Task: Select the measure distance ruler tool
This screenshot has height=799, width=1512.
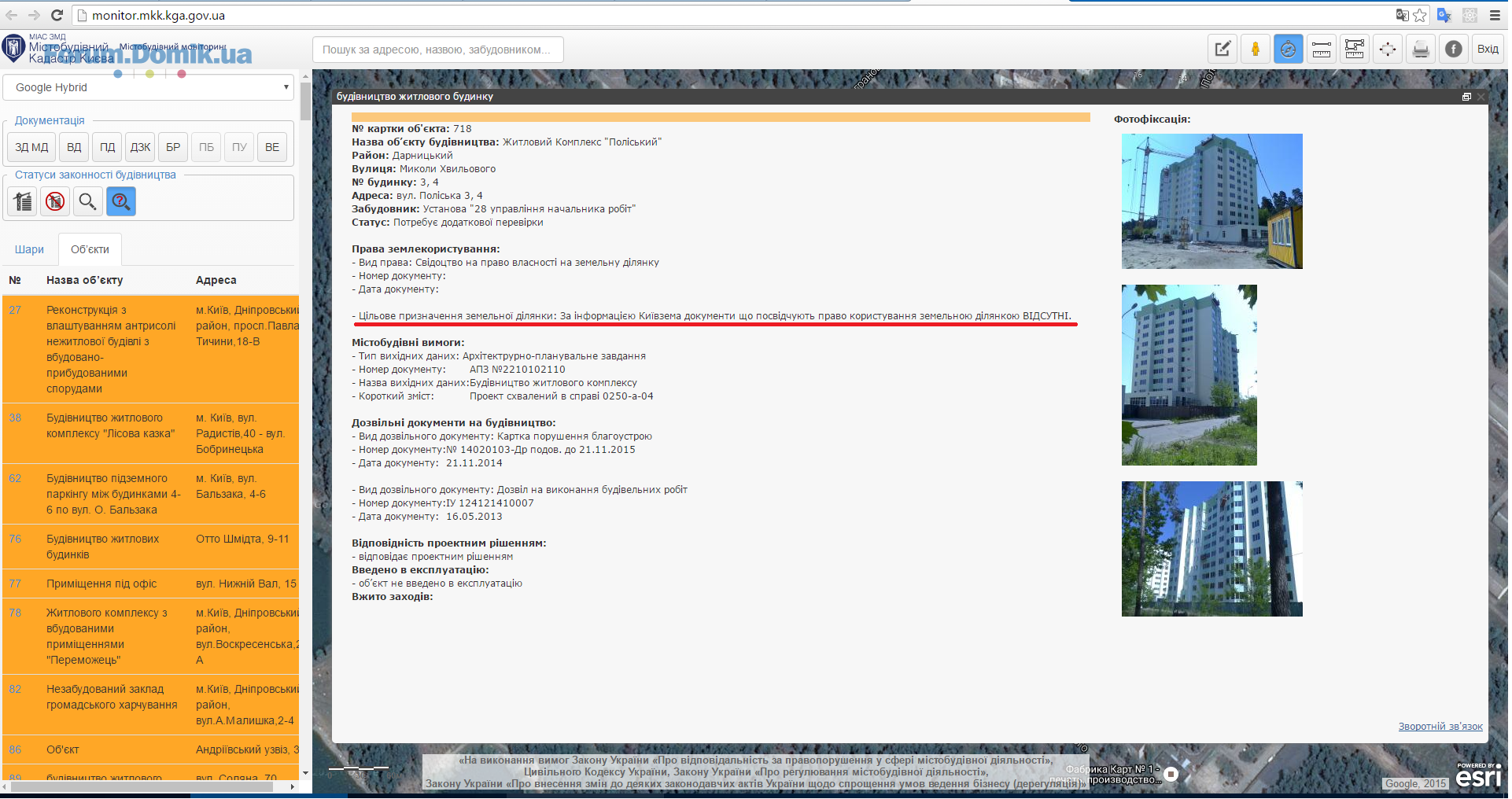Action: click(x=1322, y=49)
